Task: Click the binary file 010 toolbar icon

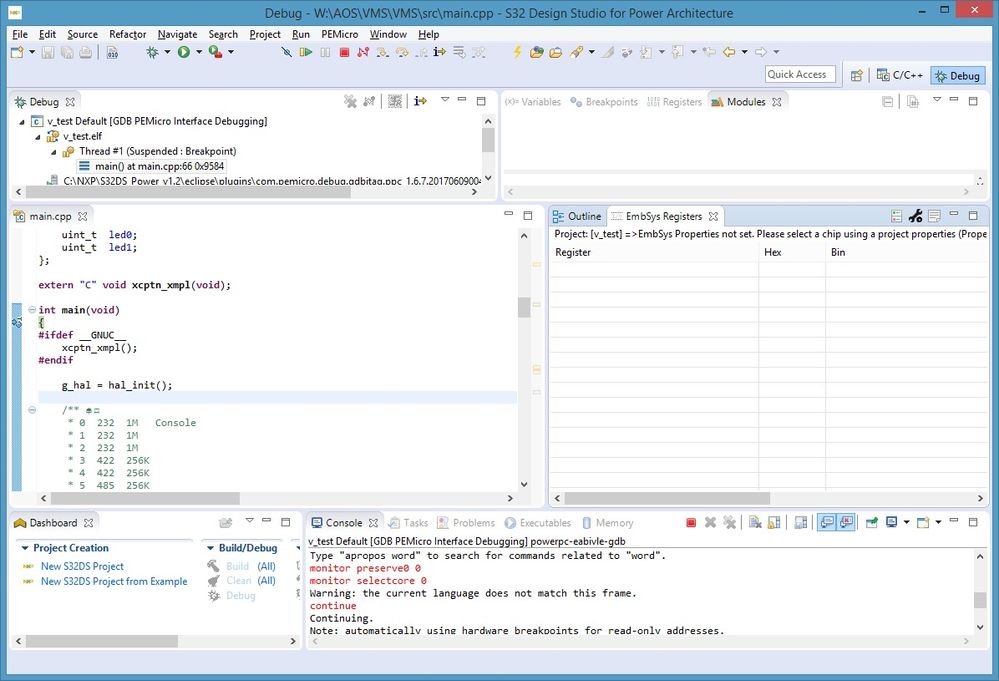Action: [x=112, y=52]
